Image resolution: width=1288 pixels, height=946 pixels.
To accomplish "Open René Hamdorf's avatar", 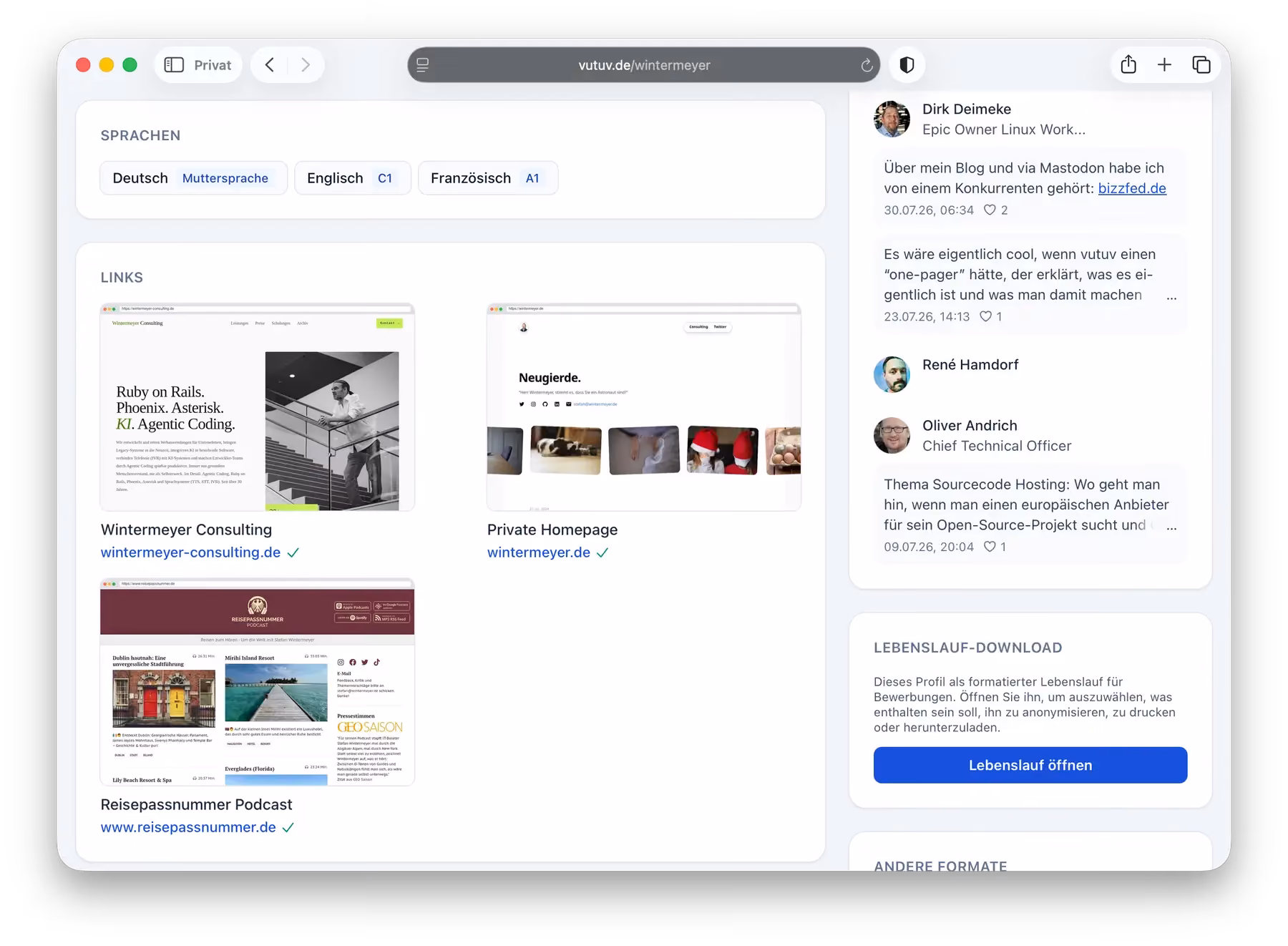I will click(892, 374).
